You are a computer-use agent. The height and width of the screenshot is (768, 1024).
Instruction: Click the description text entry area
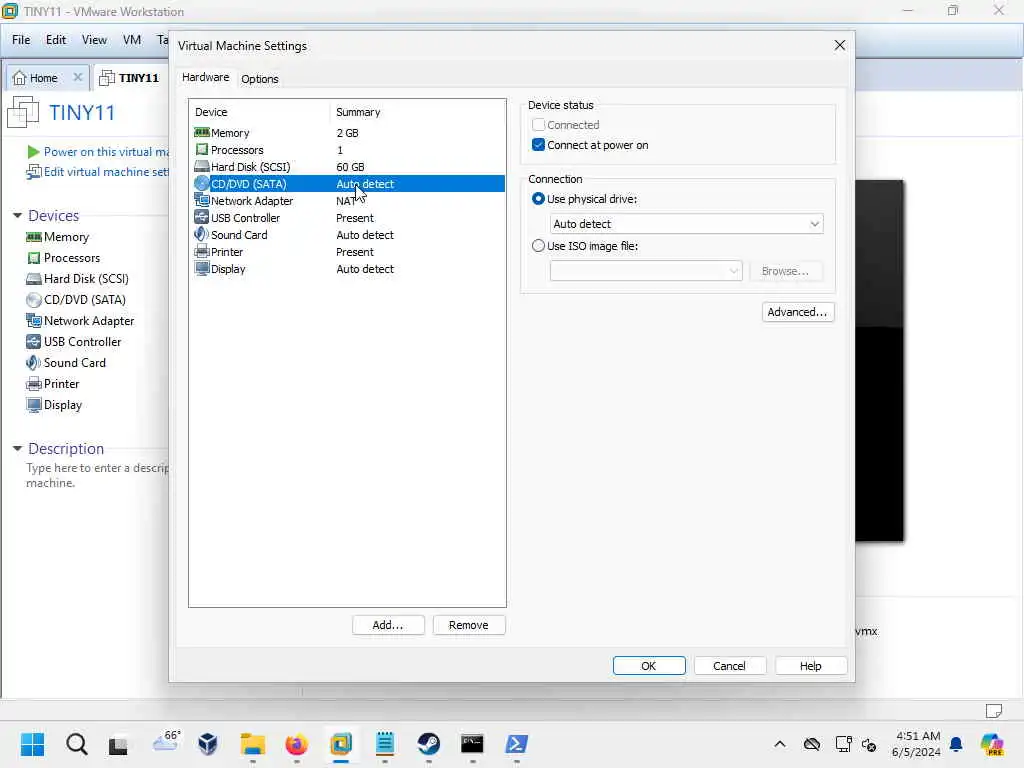(x=97, y=475)
